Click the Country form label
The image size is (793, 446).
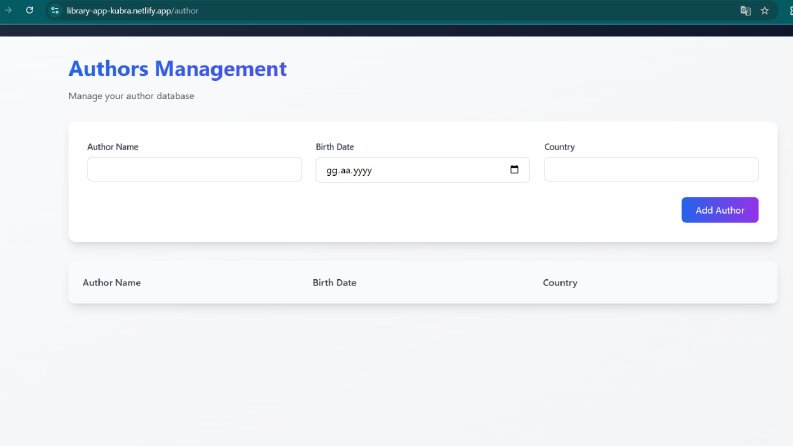pyautogui.click(x=559, y=147)
